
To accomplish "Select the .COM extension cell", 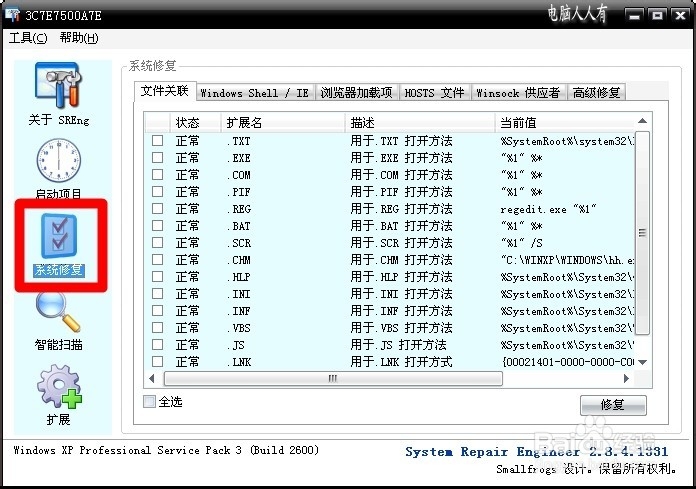I will coord(238,175).
